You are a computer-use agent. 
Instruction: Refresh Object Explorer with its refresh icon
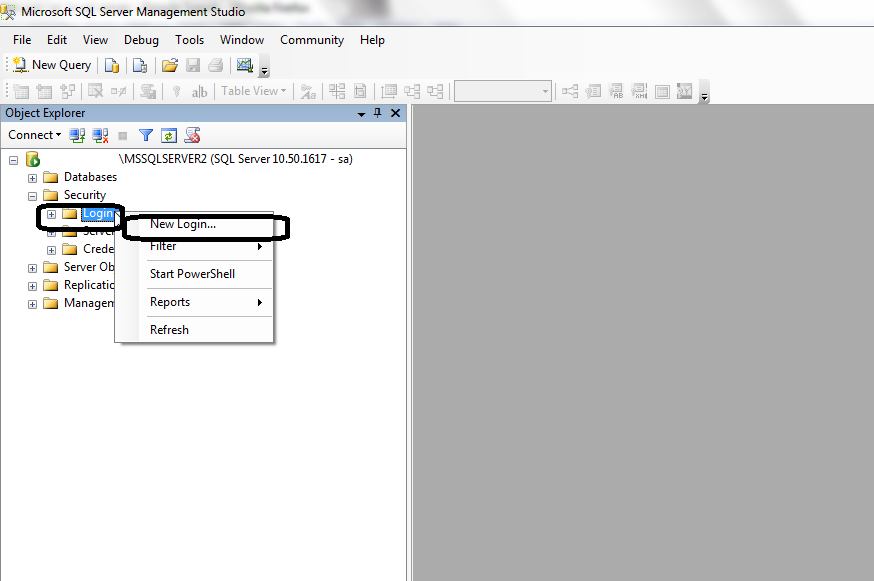(169, 135)
